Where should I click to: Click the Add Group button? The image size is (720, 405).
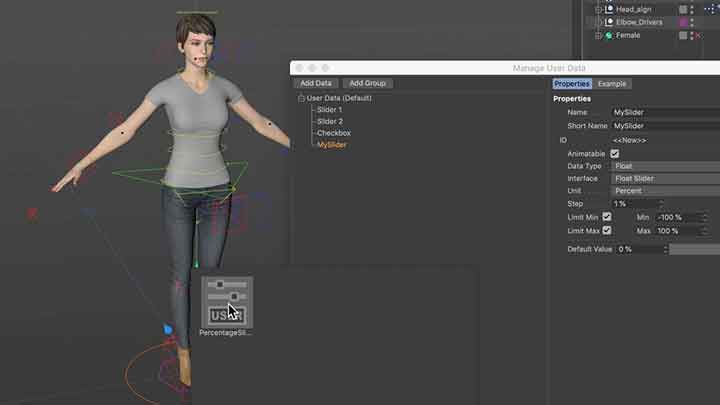367,83
